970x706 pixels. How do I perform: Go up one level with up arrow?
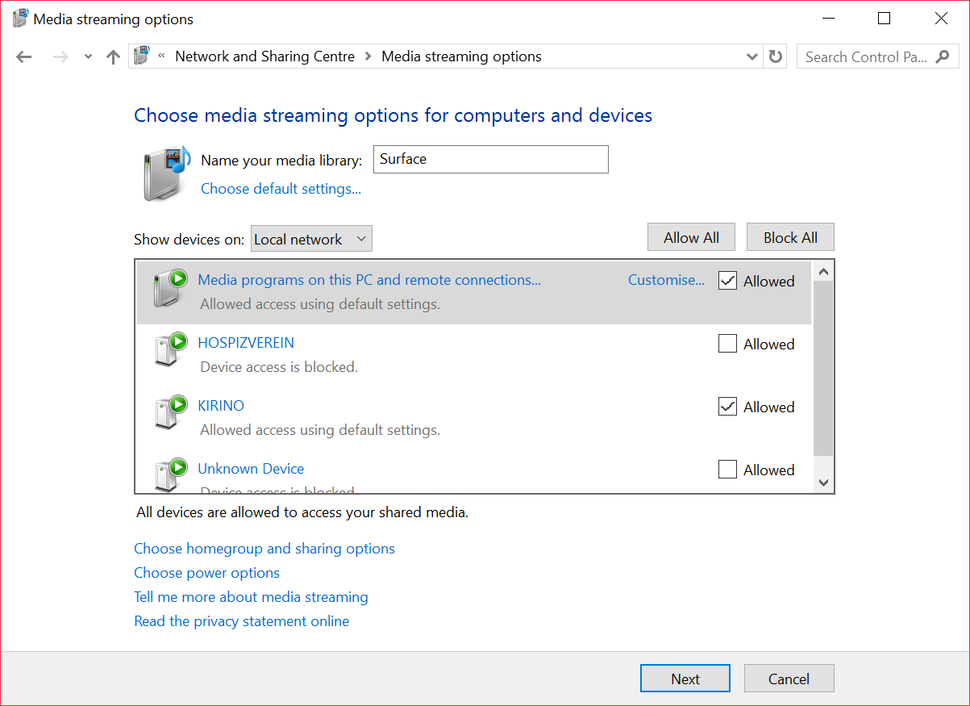113,57
